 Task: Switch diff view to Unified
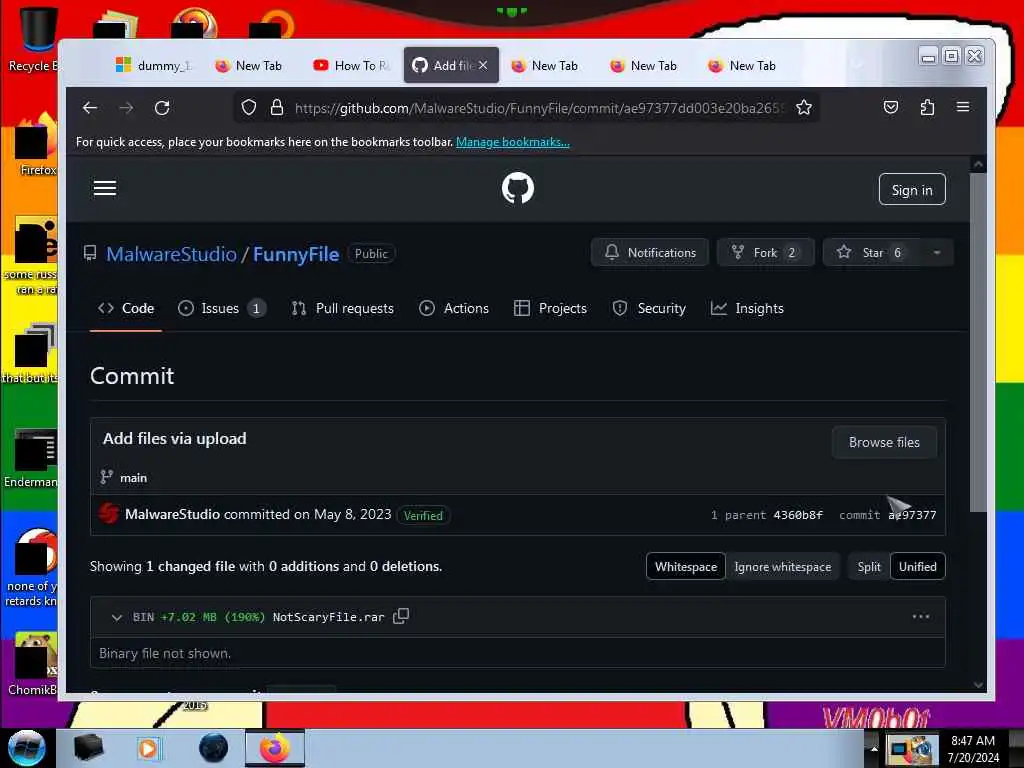coord(918,566)
